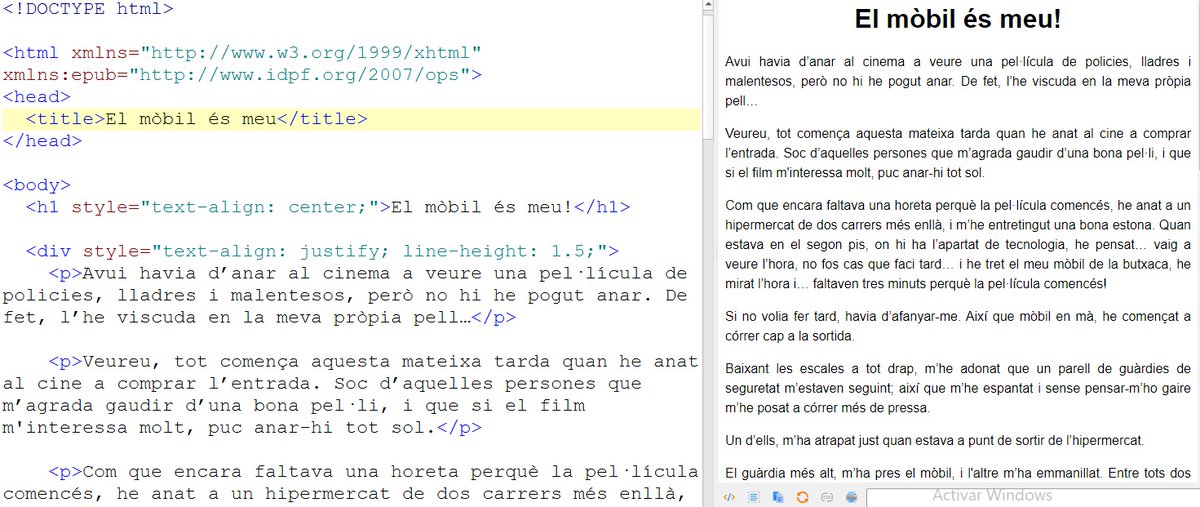1200x507 pixels.
Task: Click the code paragraph starting "<p>Avui havia d'anar"
Action: pos(345,295)
